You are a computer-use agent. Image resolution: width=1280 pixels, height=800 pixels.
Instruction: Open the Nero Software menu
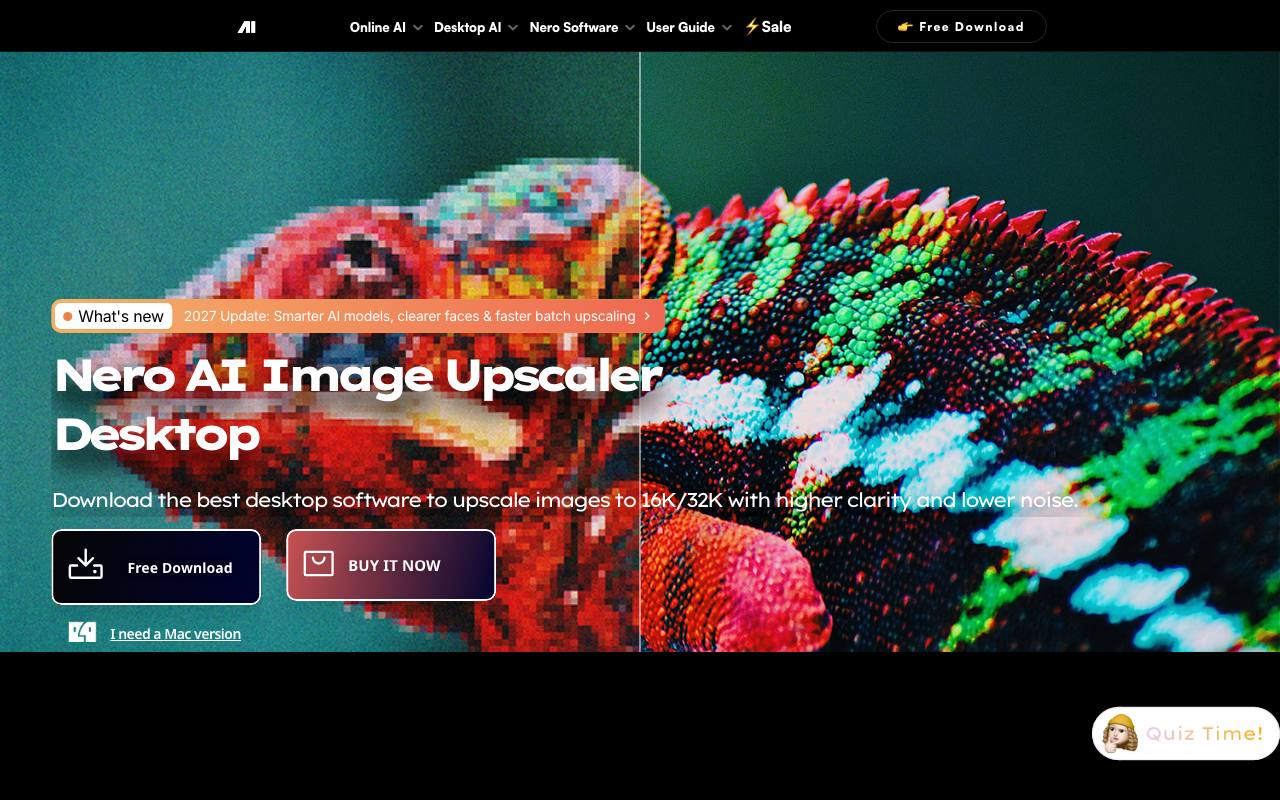(x=574, y=27)
